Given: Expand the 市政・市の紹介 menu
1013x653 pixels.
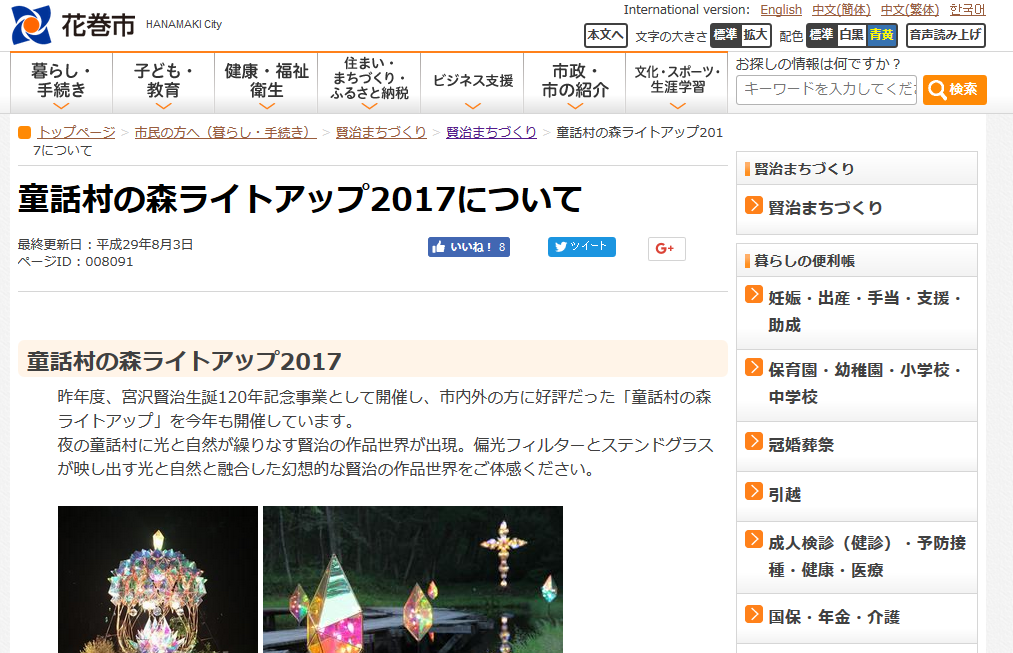Looking at the screenshot, I should [574, 83].
